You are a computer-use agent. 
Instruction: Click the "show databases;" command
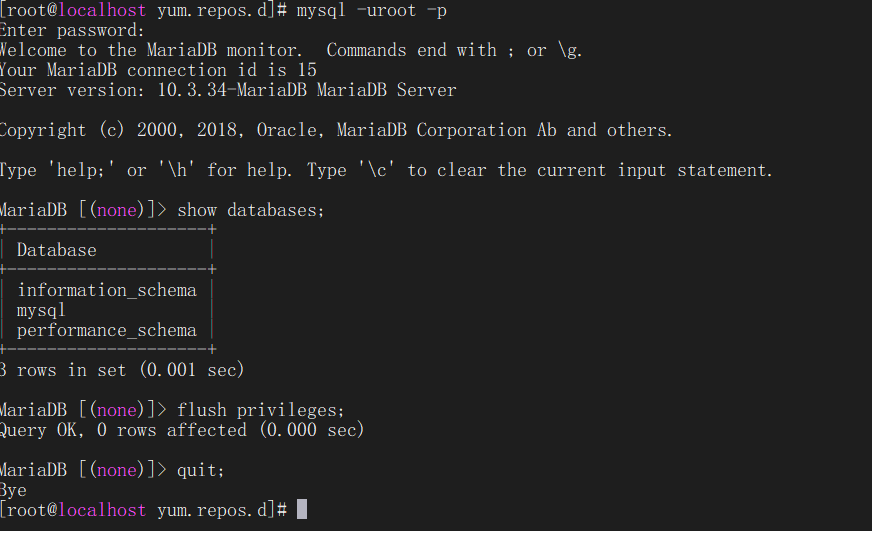(251, 210)
